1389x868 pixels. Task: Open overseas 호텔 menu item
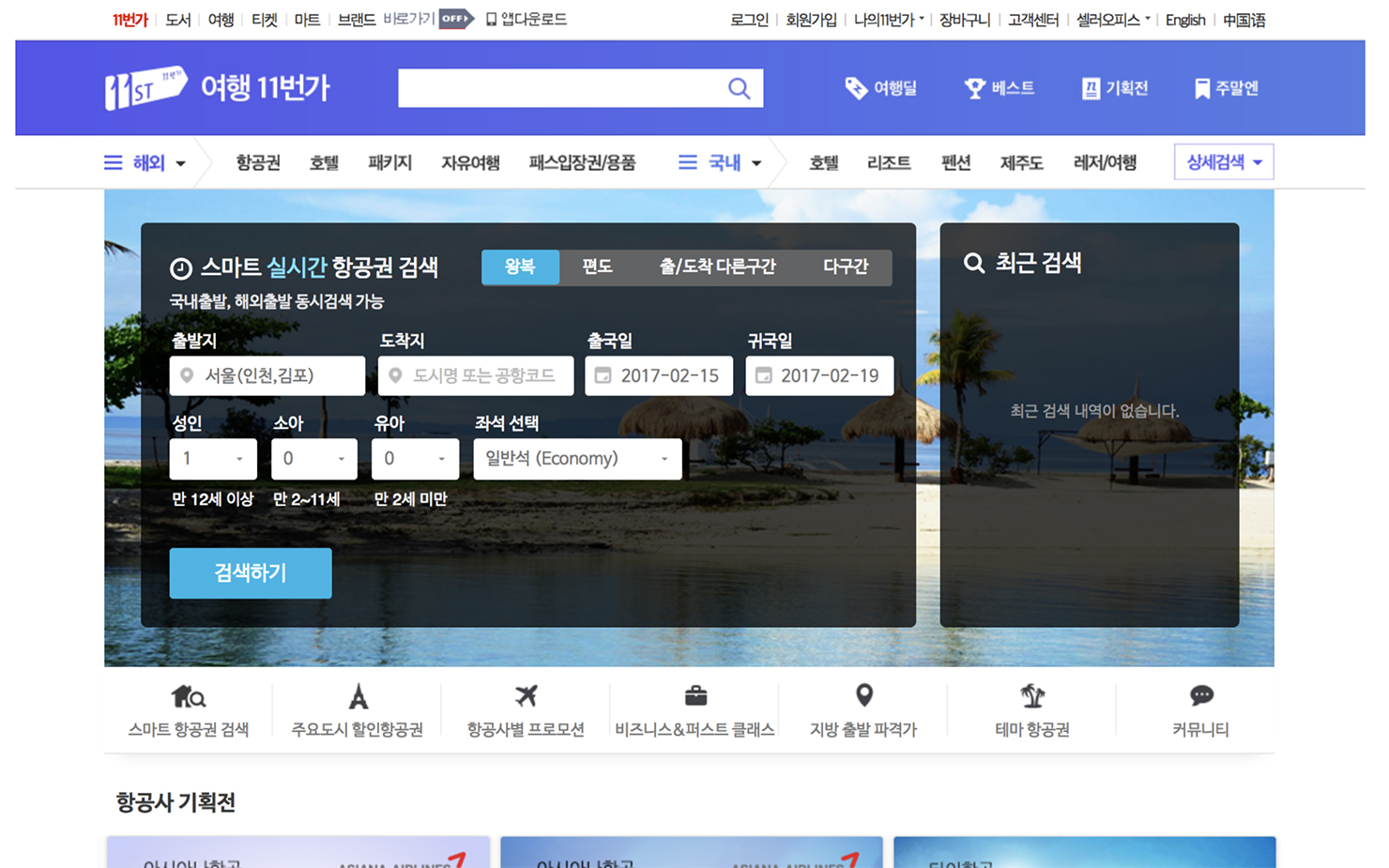pyautogui.click(x=324, y=163)
